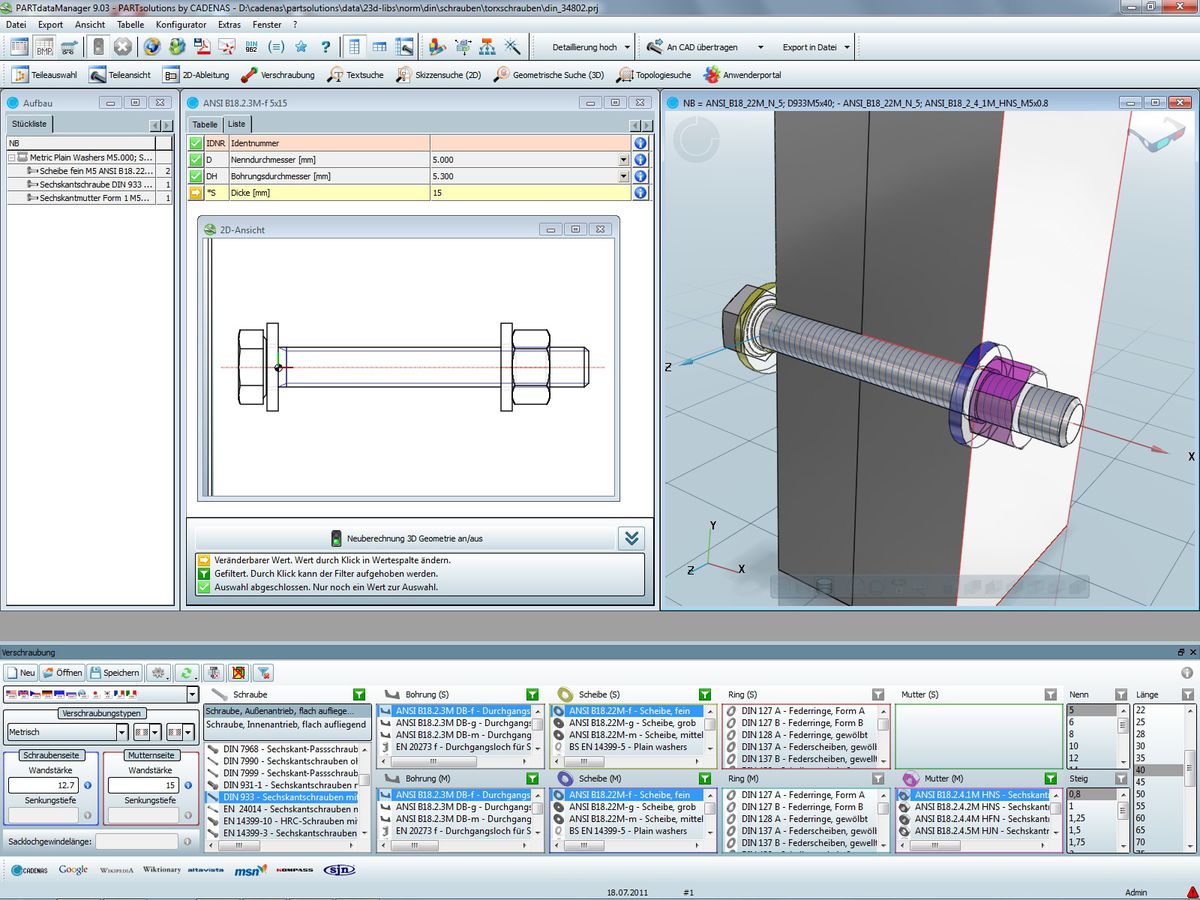
Task: Click the blue question mark help icon
Action: 326,47
